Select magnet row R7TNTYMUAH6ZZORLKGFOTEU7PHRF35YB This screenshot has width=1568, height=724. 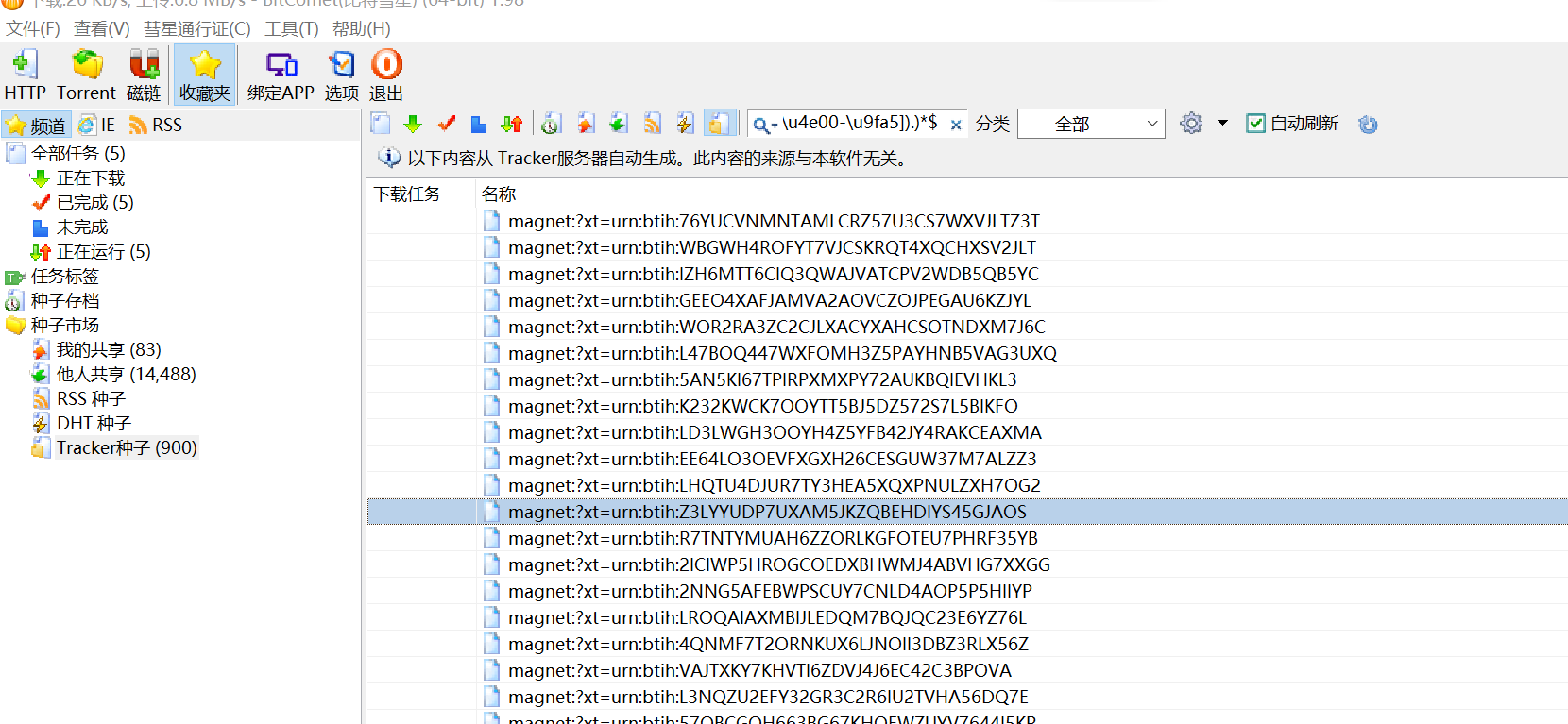point(967,538)
